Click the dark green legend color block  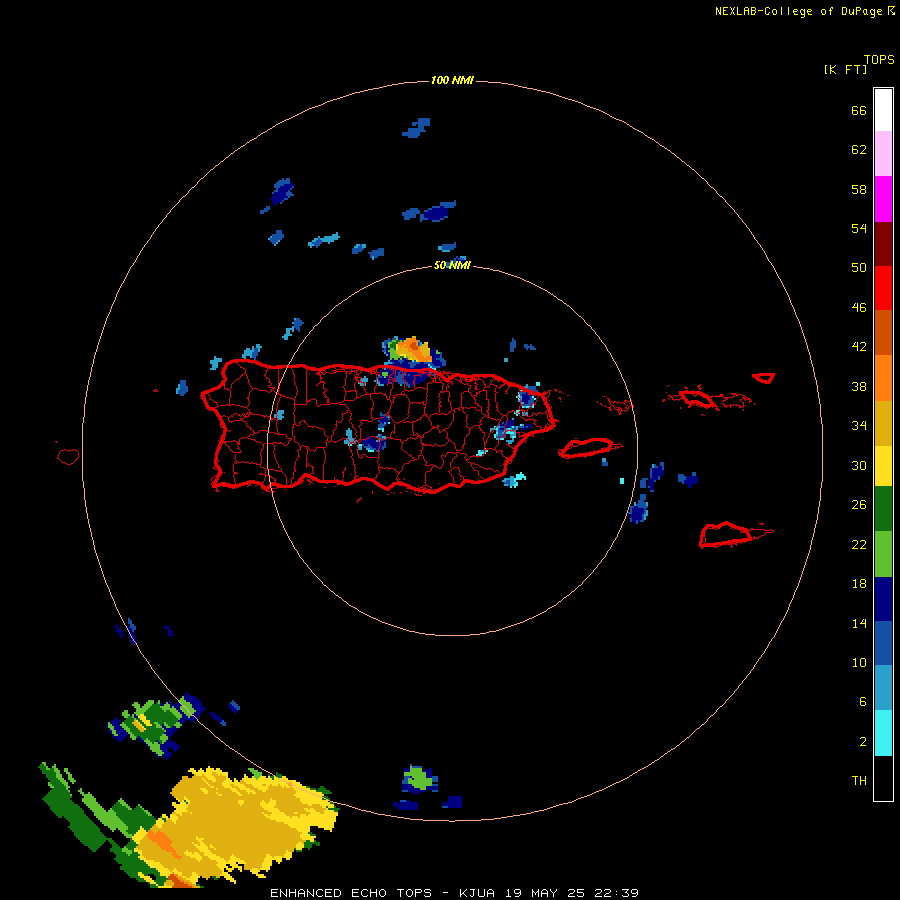coord(883,509)
